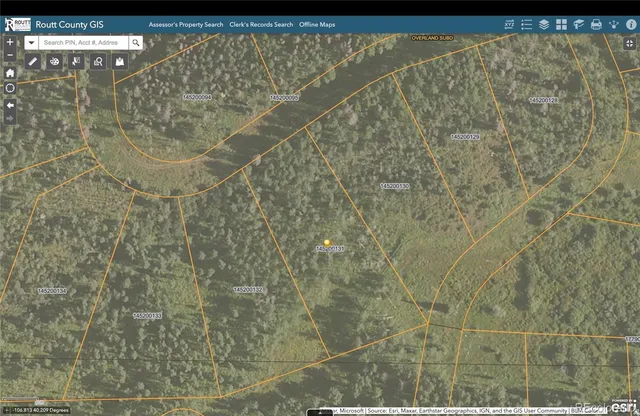The height and width of the screenshot is (416, 640).
Task: Expand the search source dropdown arrow
Action: (x=32, y=43)
